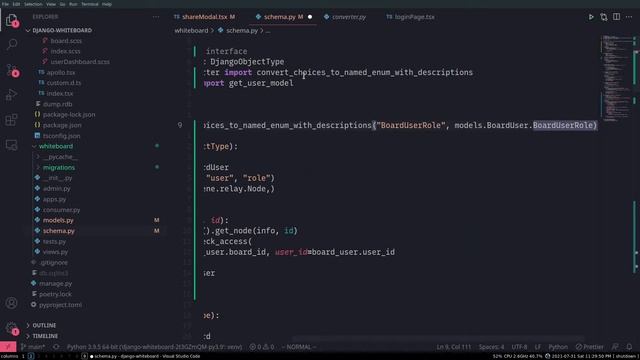This screenshot has height=360, width=640.
Task: Open the File menu
Action: tap(5, 4)
